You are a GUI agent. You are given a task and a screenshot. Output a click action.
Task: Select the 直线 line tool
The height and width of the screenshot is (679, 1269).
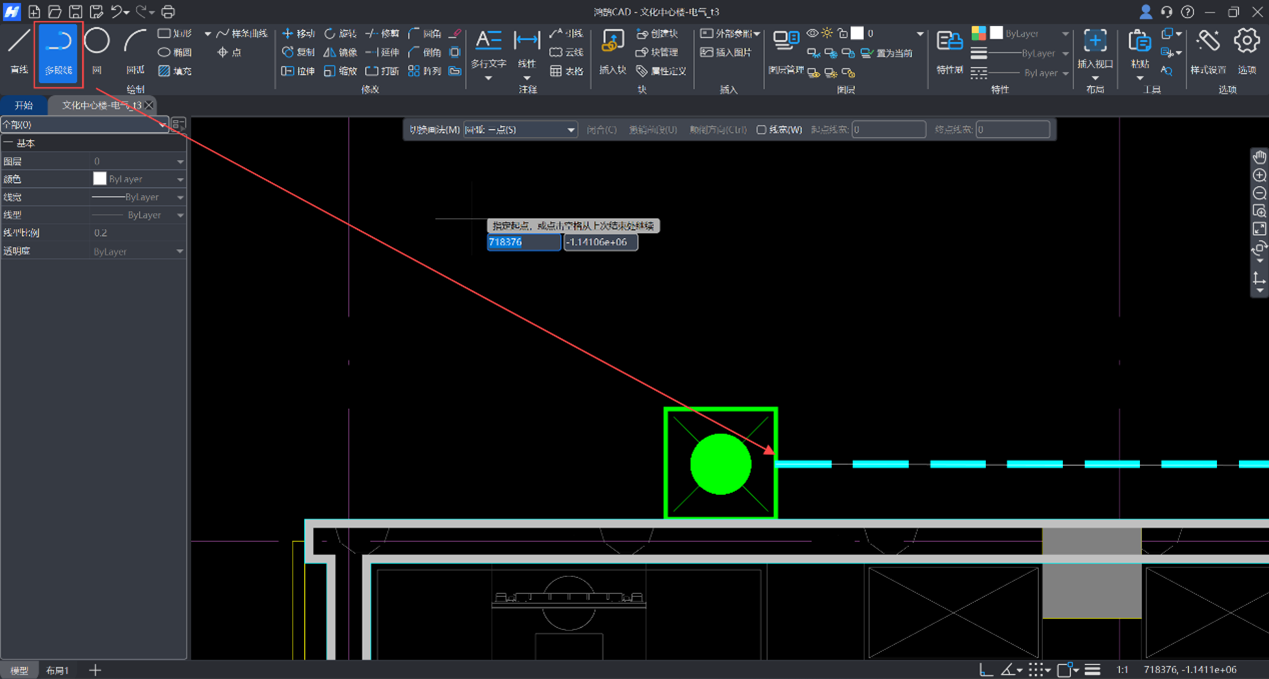point(19,51)
